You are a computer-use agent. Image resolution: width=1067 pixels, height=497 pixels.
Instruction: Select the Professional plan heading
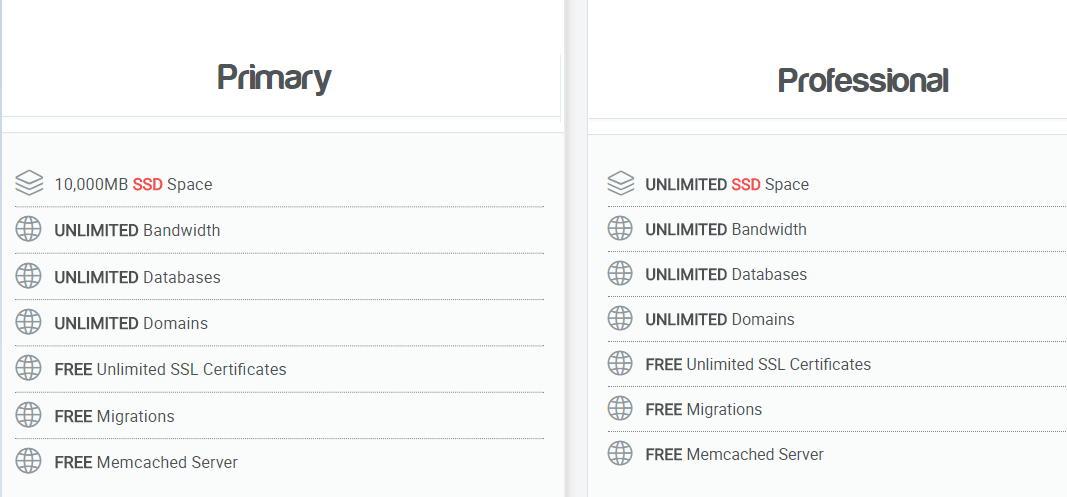(863, 80)
